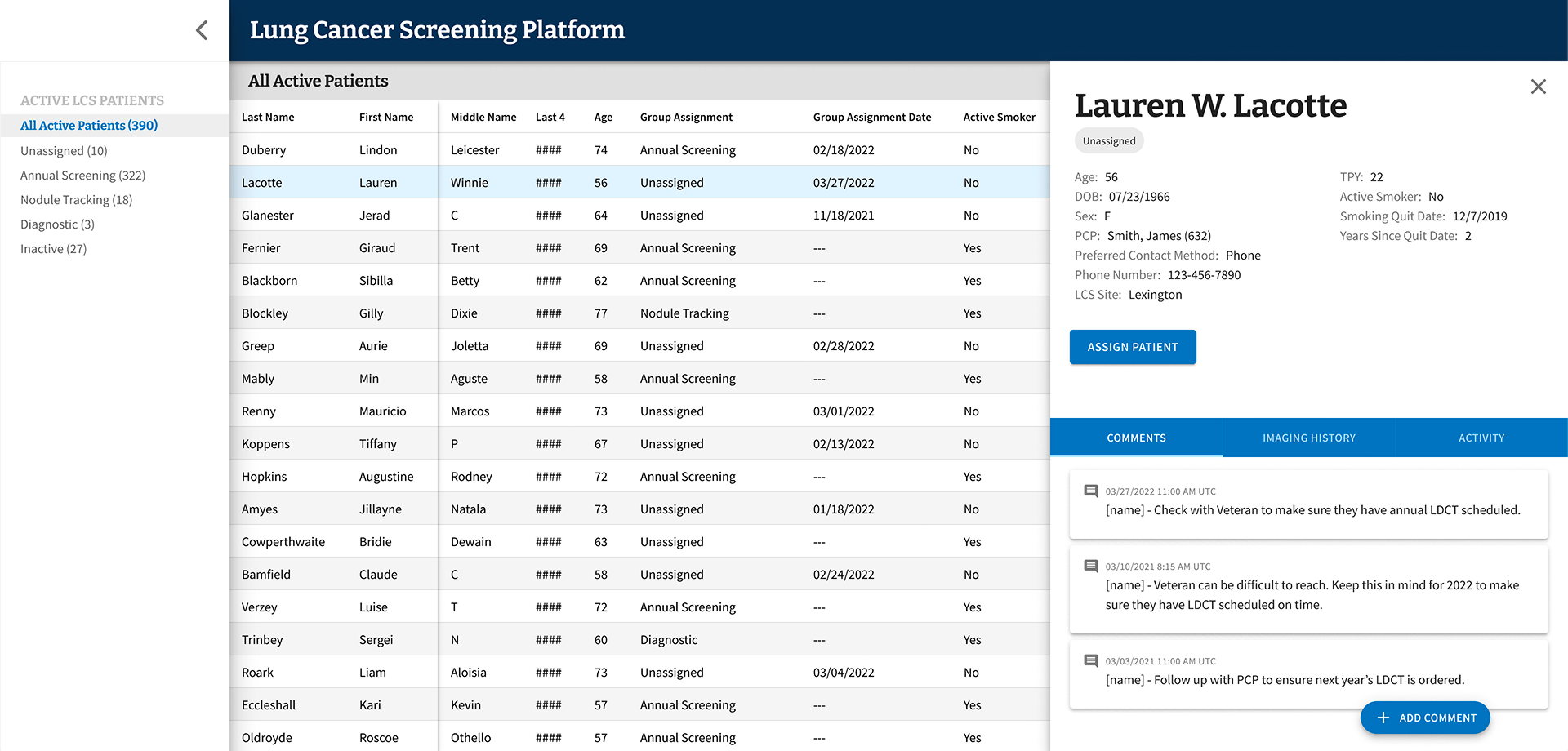Select the Blackborn patient row
This screenshot has height=751, width=1568.
(x=639, y=280)
